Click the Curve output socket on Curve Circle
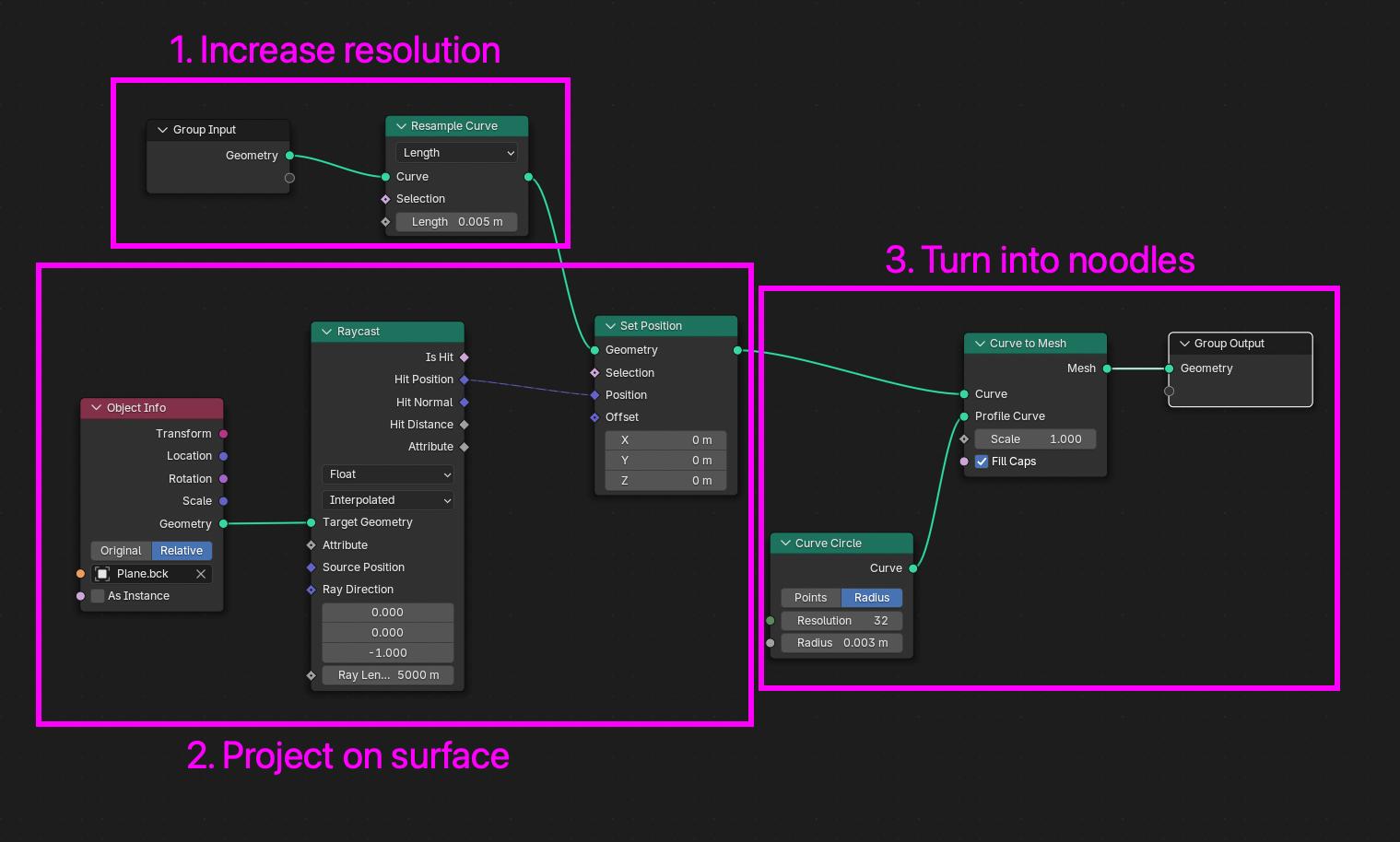This screenshot has height=842, width=1400. 913,568
